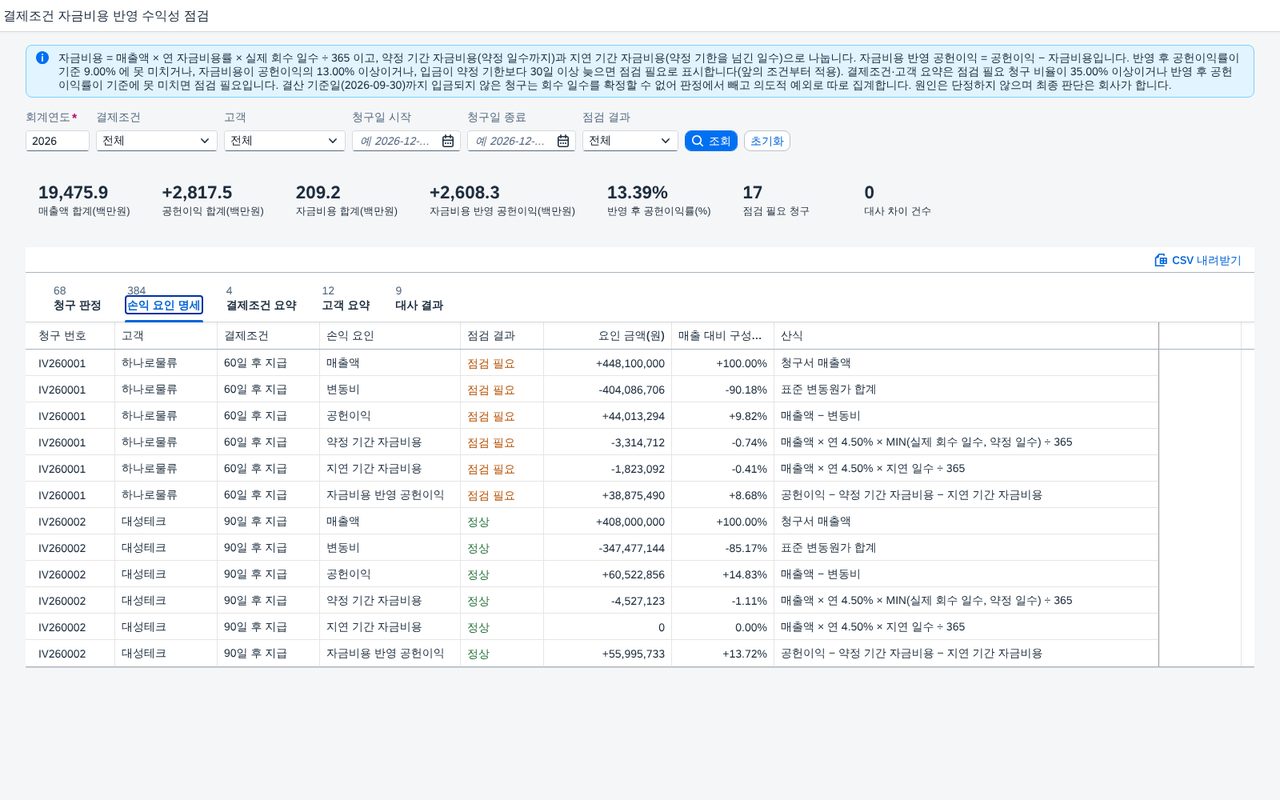
Task: Click the -85.17% ratio cell
Action: pyautogui.click(x=746, y=548)
